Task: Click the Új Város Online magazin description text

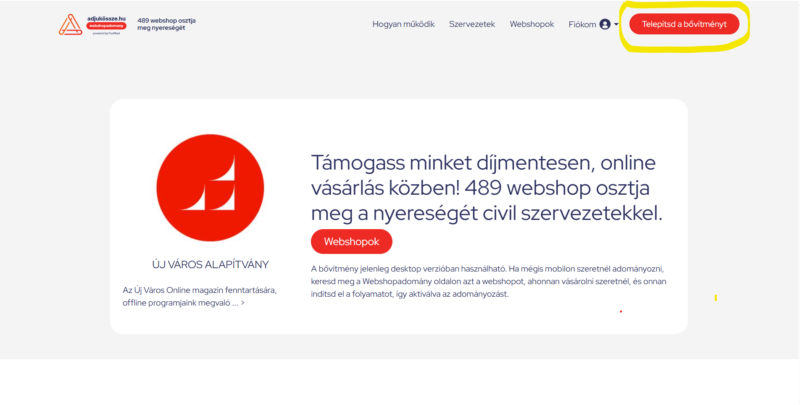Action: (x=199, y=296)
